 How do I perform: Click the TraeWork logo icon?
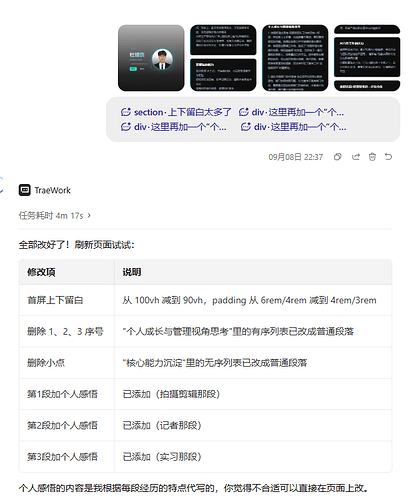point(25,190)
